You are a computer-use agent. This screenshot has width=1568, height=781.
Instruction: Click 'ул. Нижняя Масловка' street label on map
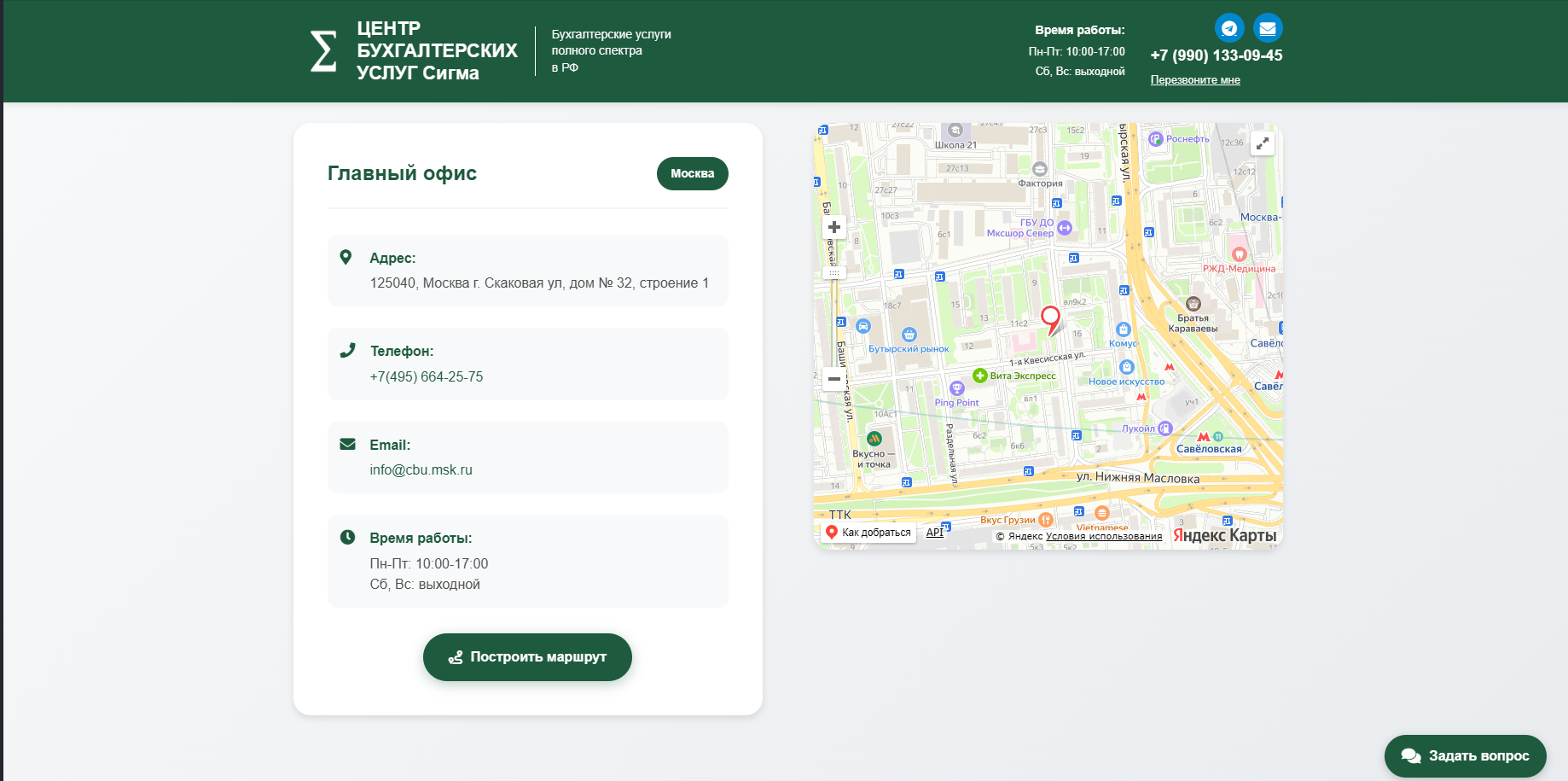tap(1138, 478)
